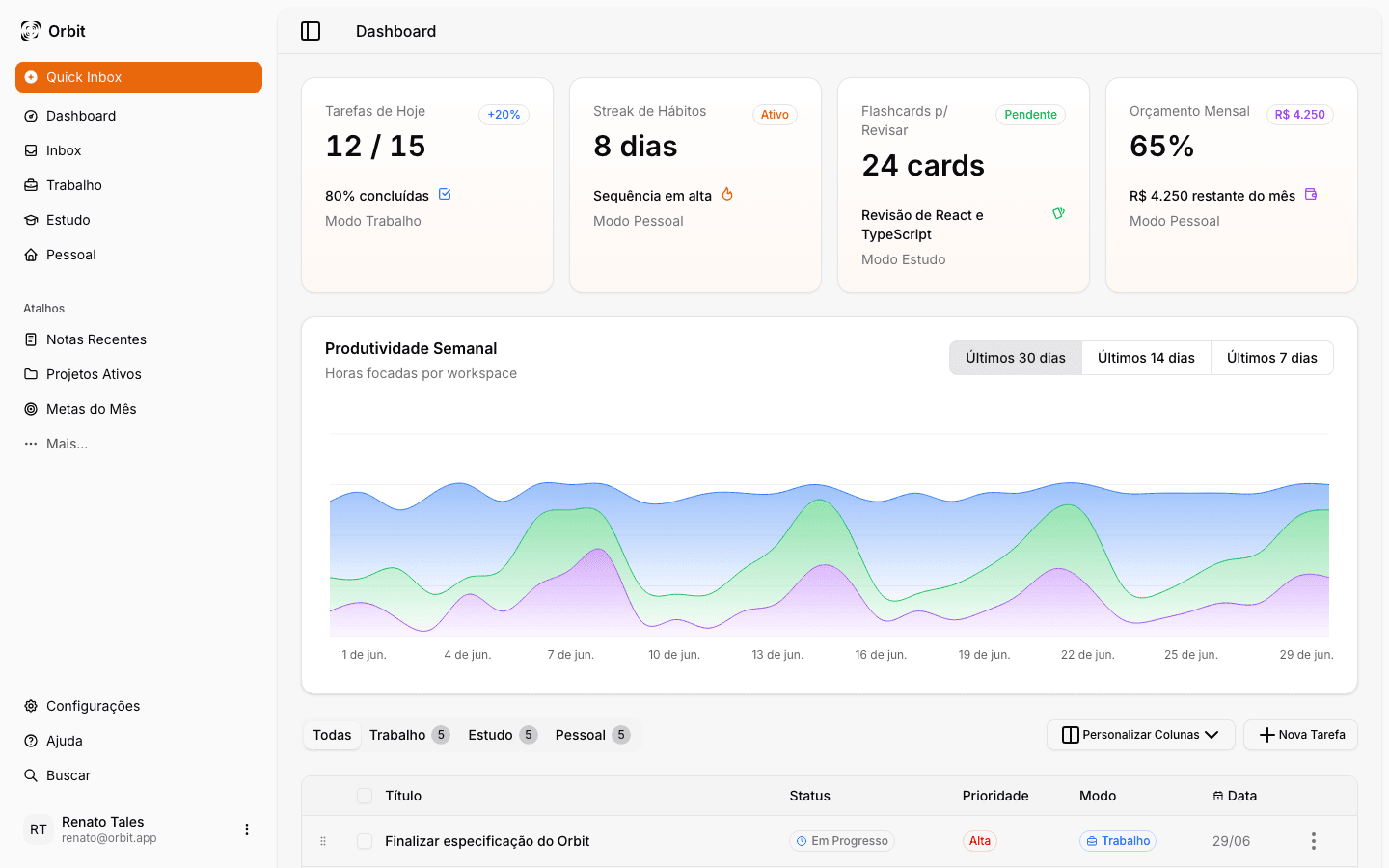Open Notas Recentes shortcut
Image resolution: width=1389 pixels, height=868 pixels.
[x=95, y=339]
